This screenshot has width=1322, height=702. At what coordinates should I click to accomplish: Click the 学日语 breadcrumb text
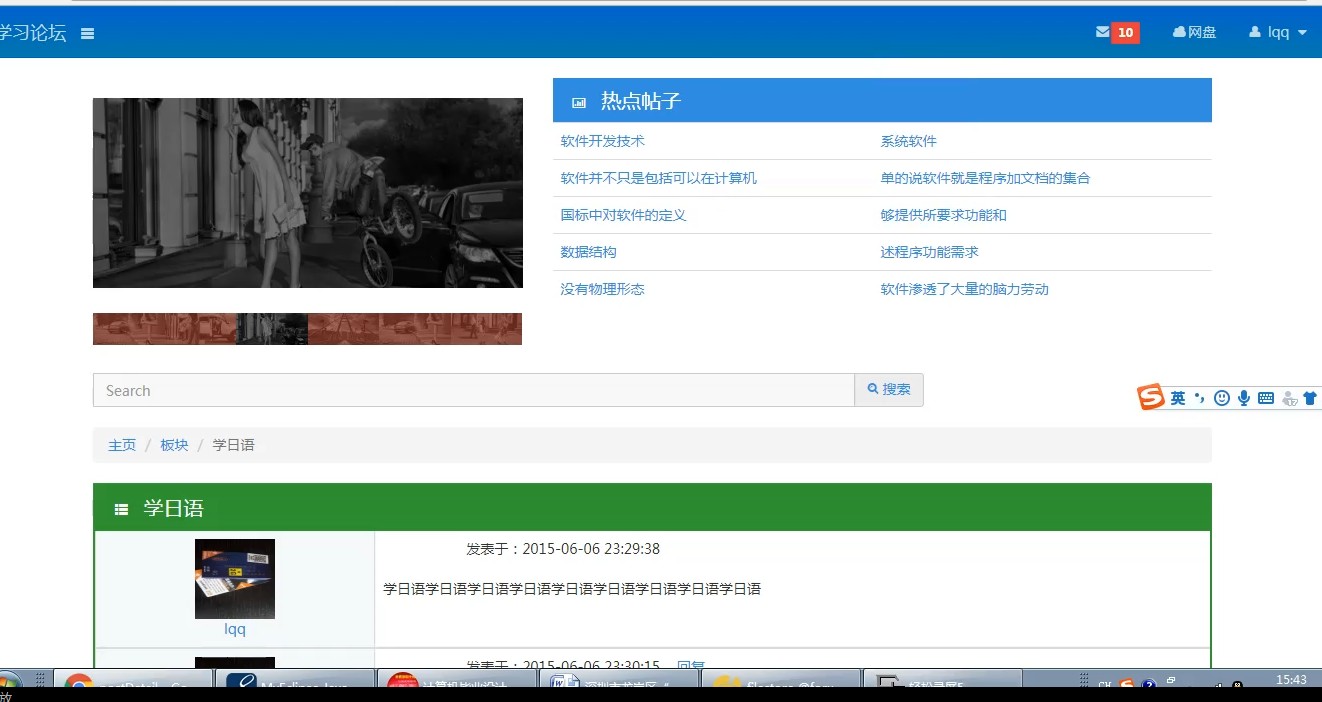[234, 445]
